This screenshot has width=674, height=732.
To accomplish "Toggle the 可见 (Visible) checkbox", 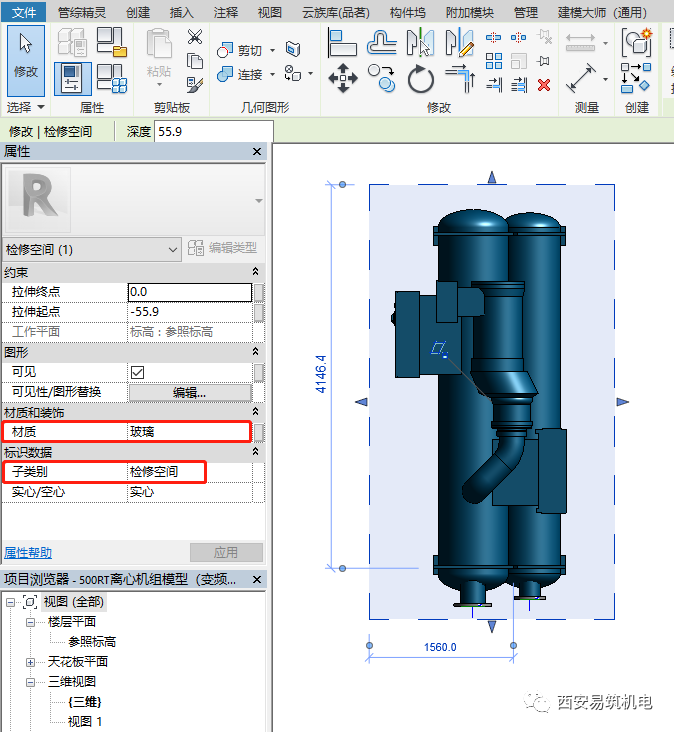I will coord(138,372).
